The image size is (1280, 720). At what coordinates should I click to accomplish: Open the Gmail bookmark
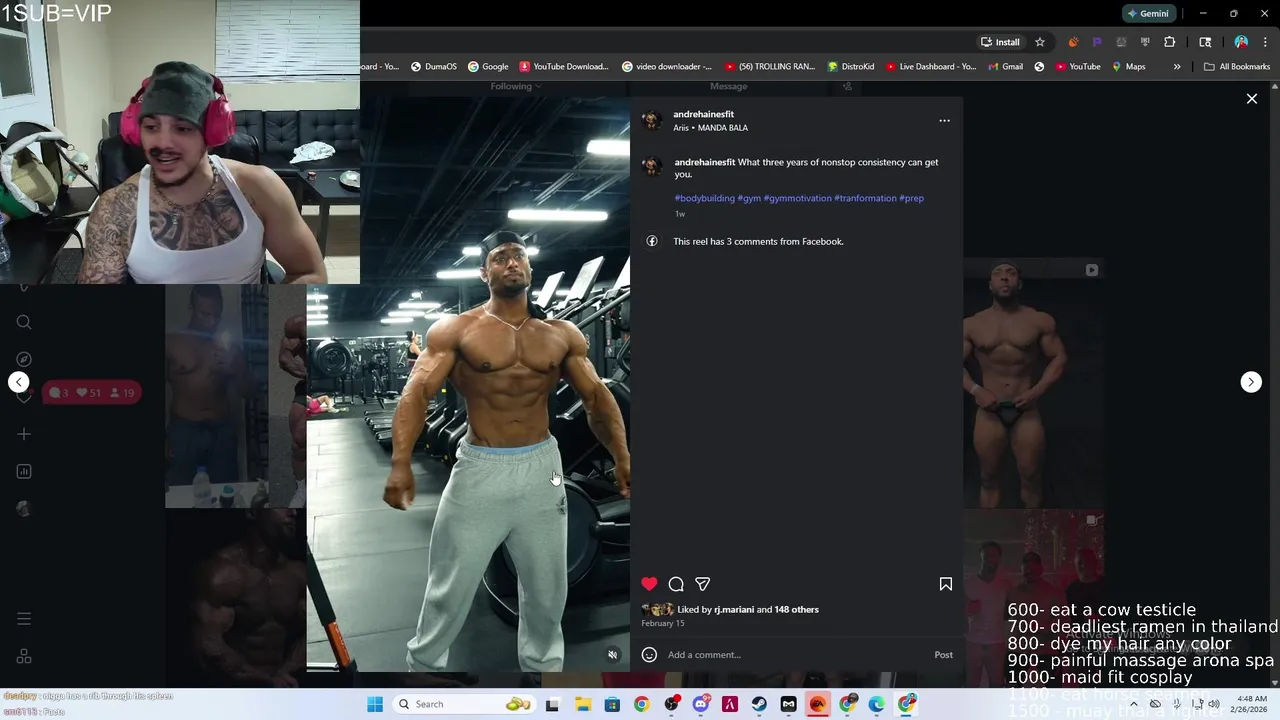pos(1004,67)
